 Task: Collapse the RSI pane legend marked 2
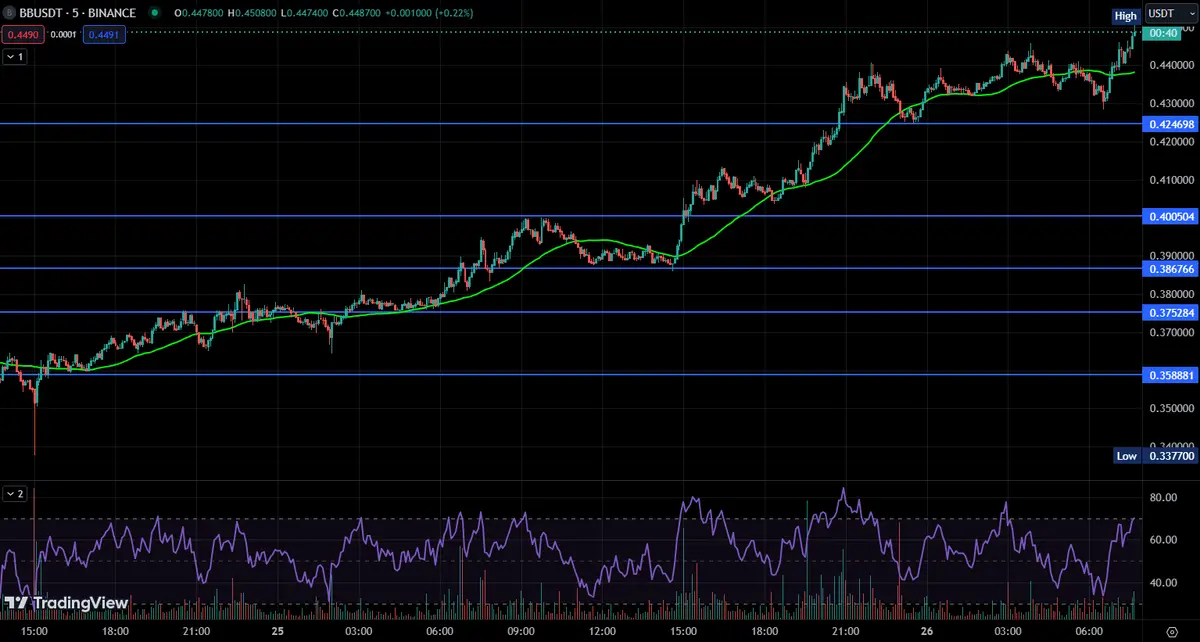pos(15,493)
